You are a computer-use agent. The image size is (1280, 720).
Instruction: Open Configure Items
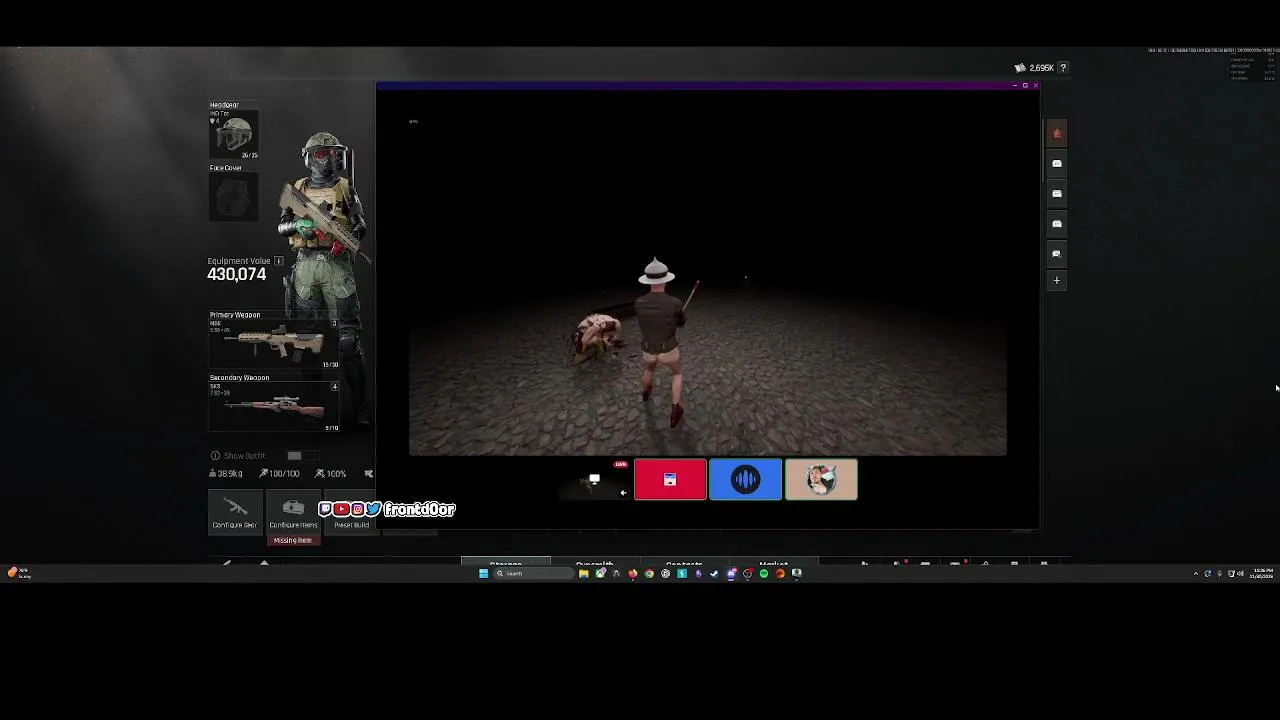(293, 512)
